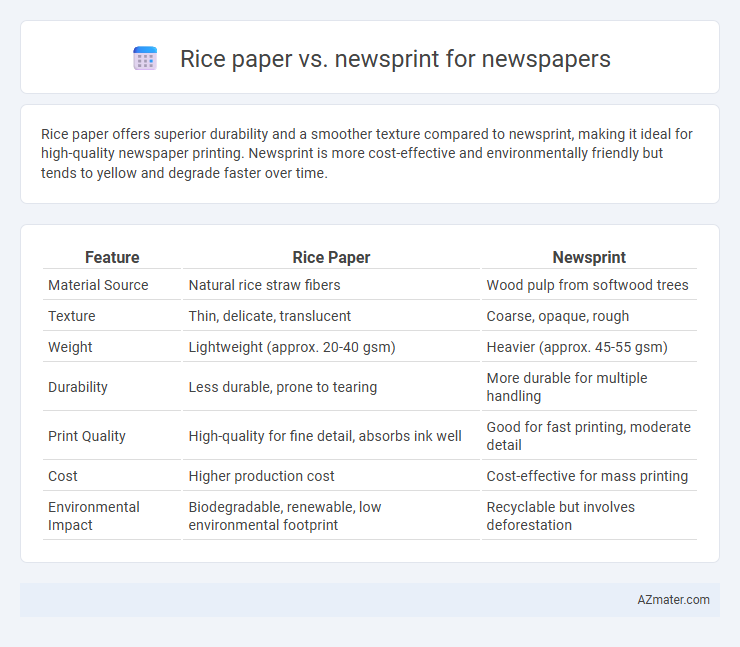Viewport: 740px width, 647px height.
Task: Click 'High-quality for fine detail, absorbs ink well'
Action: (x=325, y=436)
